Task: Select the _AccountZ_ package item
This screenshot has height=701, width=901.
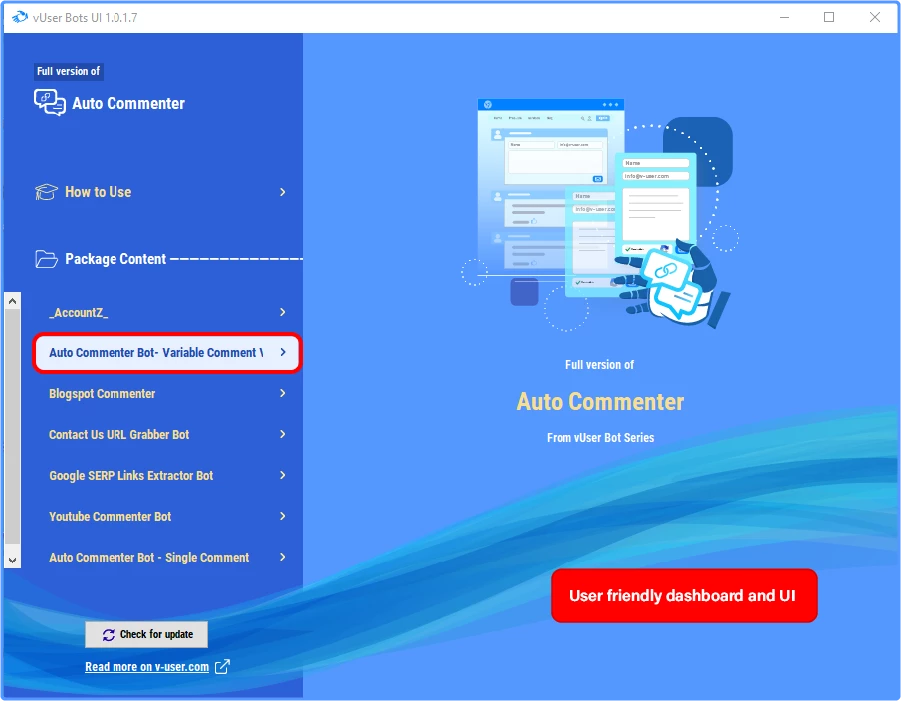Action: tap(167, 312)
